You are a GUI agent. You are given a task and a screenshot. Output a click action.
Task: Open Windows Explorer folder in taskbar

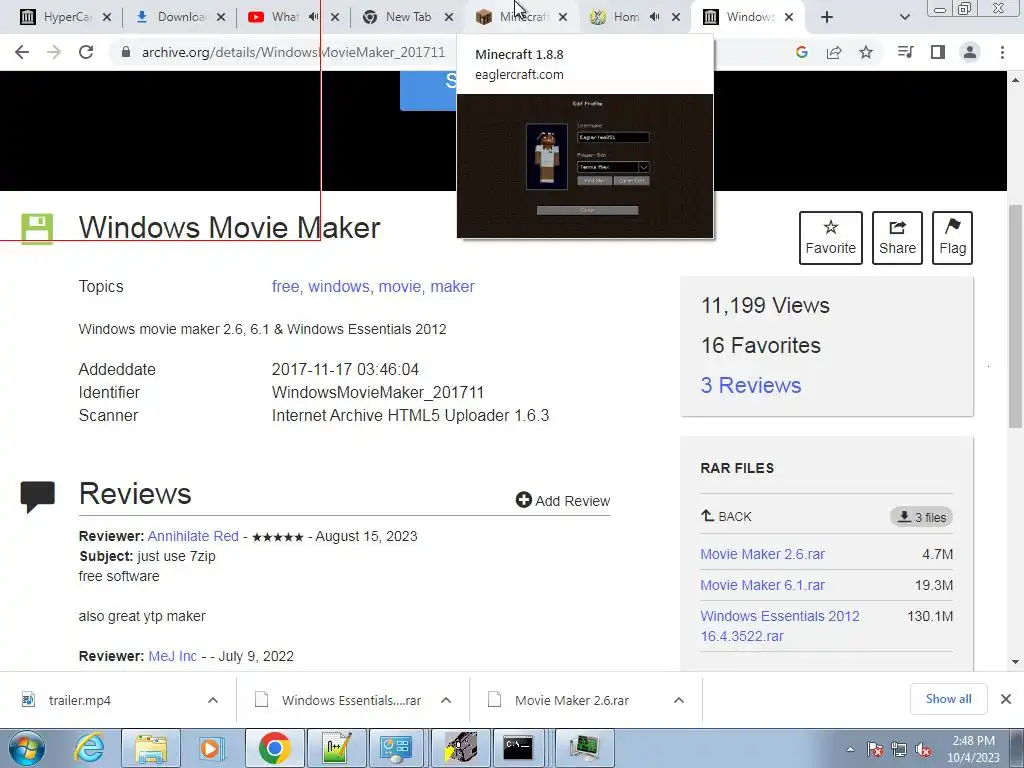151,748
